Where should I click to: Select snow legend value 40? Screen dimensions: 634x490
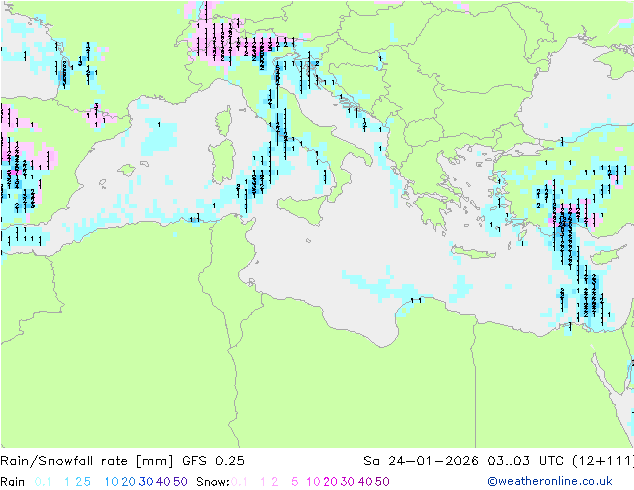pos(365,482)
